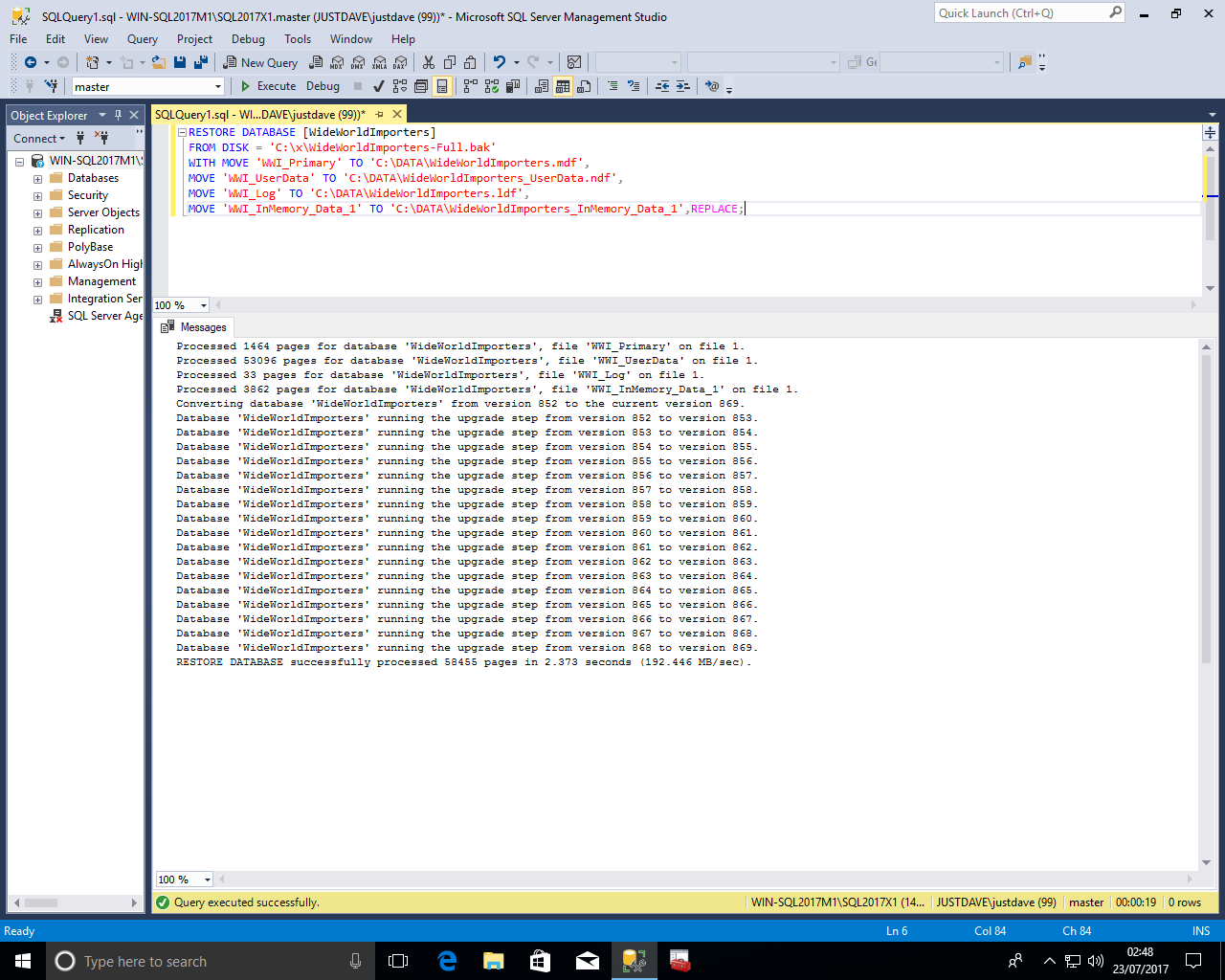Expand the Databases tree node
Image resolution: width=1225 pixels, height=980 pixels.
37,179
